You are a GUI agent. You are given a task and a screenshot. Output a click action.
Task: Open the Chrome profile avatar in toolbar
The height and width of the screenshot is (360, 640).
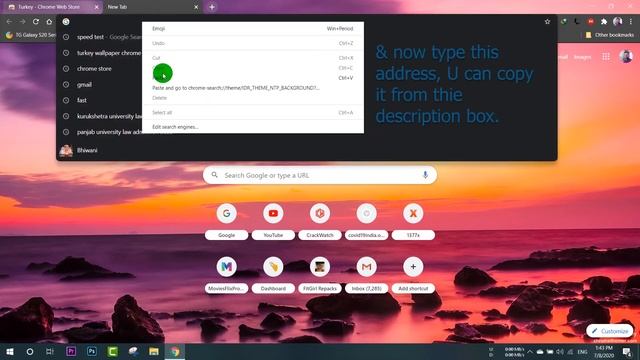(x=618, y=22)
